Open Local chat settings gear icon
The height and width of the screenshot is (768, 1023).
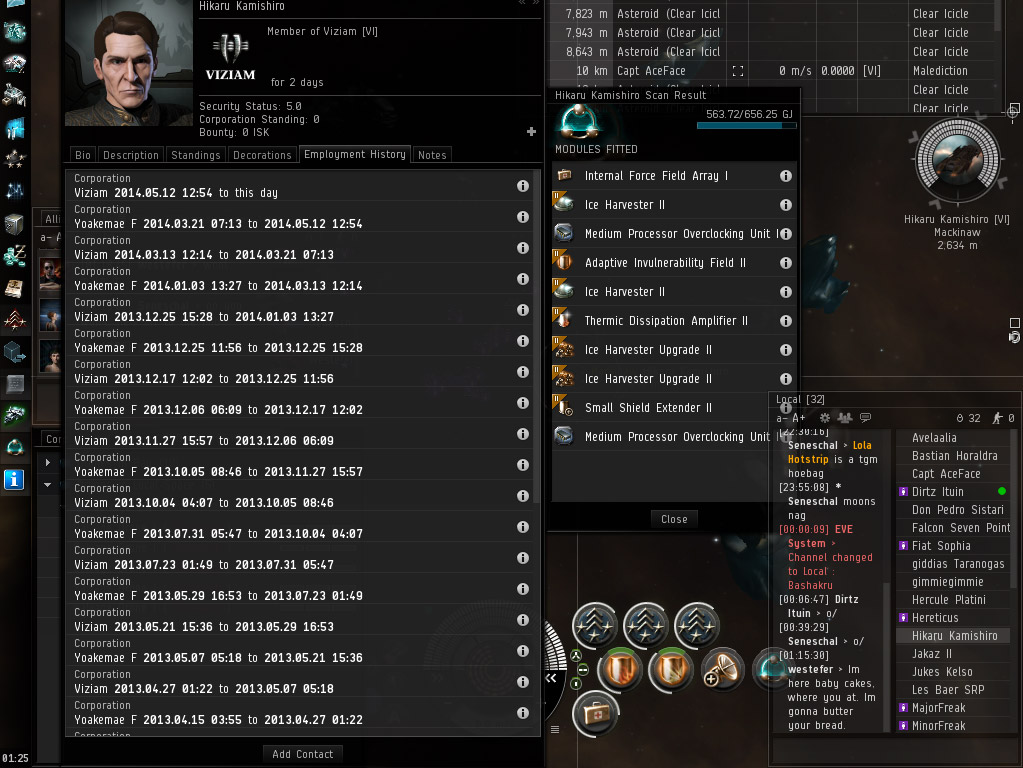point(825,418)
